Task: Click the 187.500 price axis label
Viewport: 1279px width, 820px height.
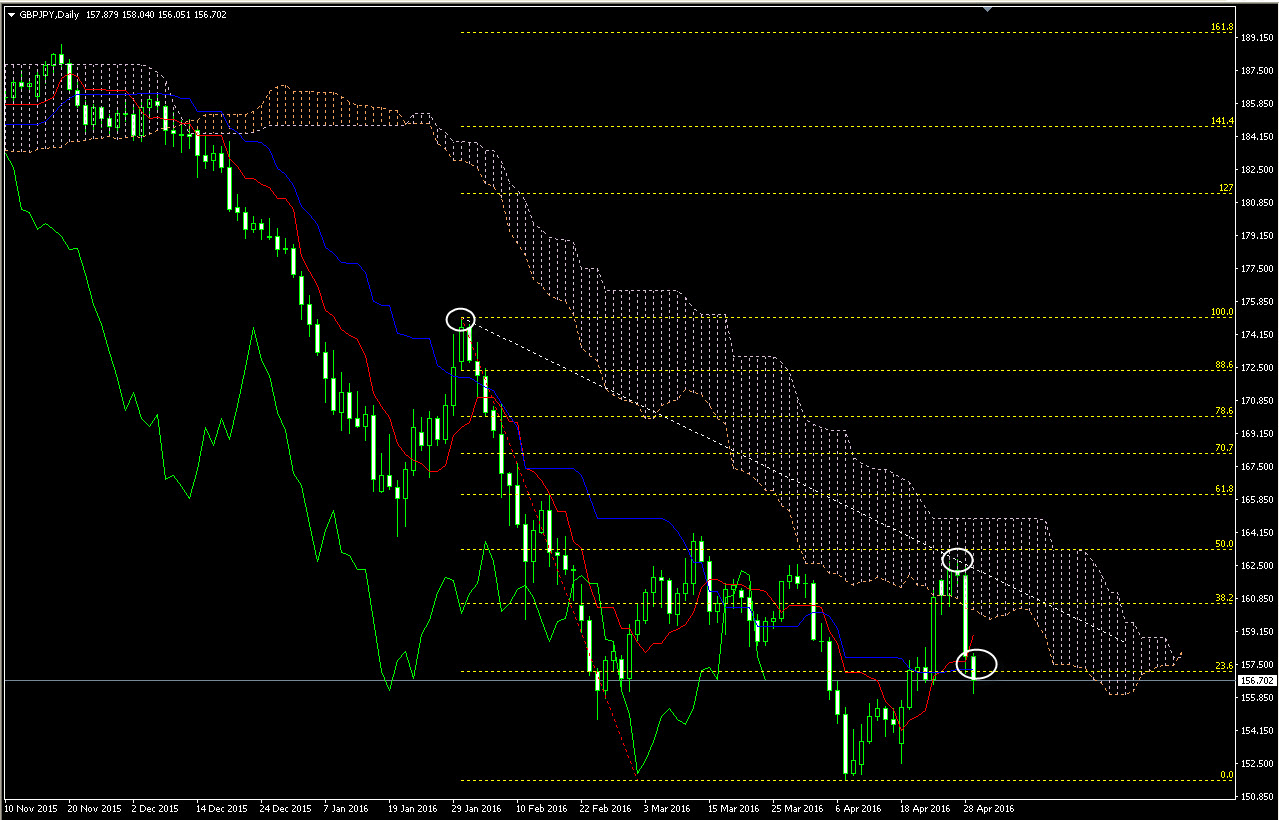Action: 1257,71
